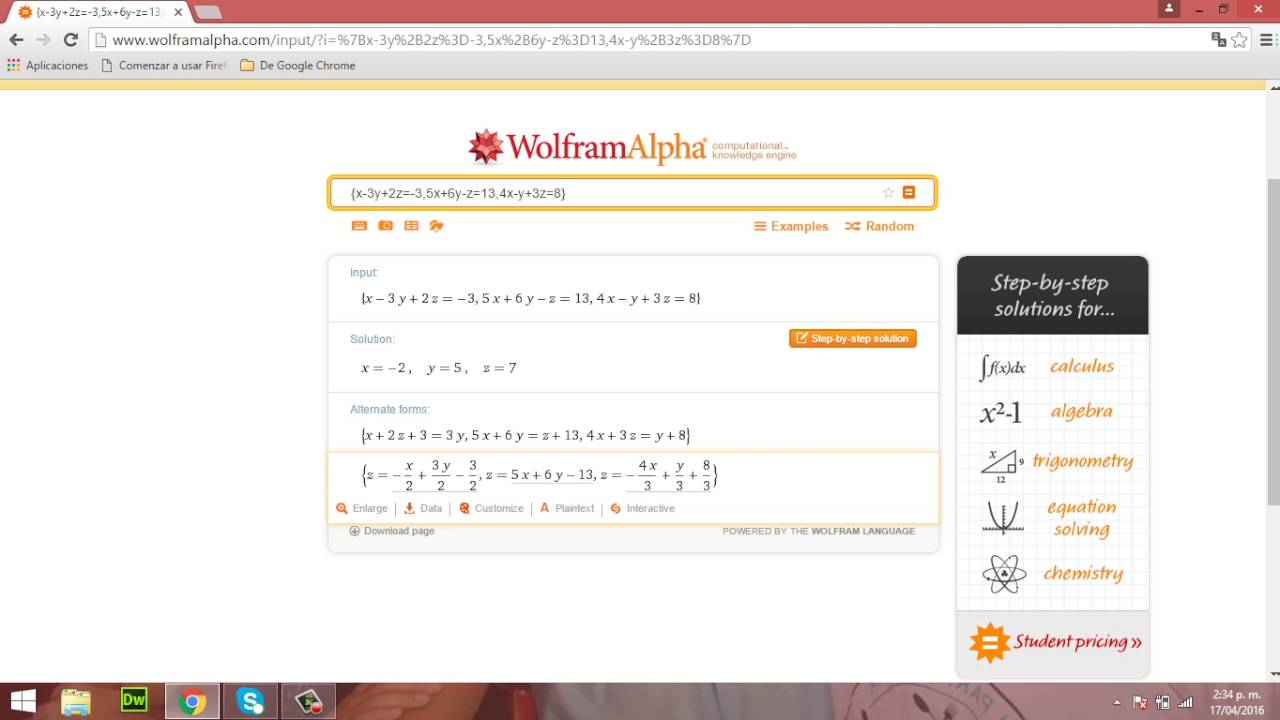Viewport: 1280px width, 720px height.
Task: Open File Explorer from the taskbar
Action: click(x=76, y=701)
